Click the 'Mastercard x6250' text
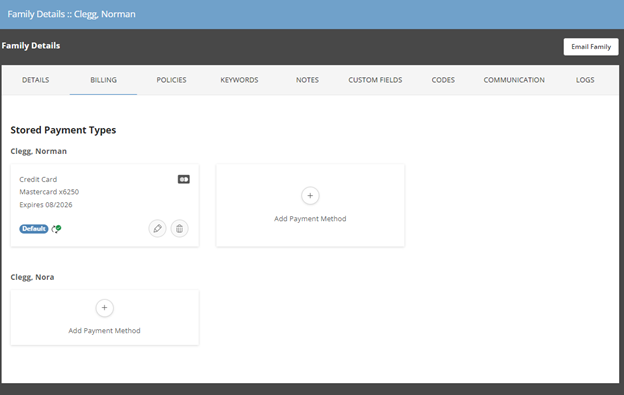 point(49,192)
